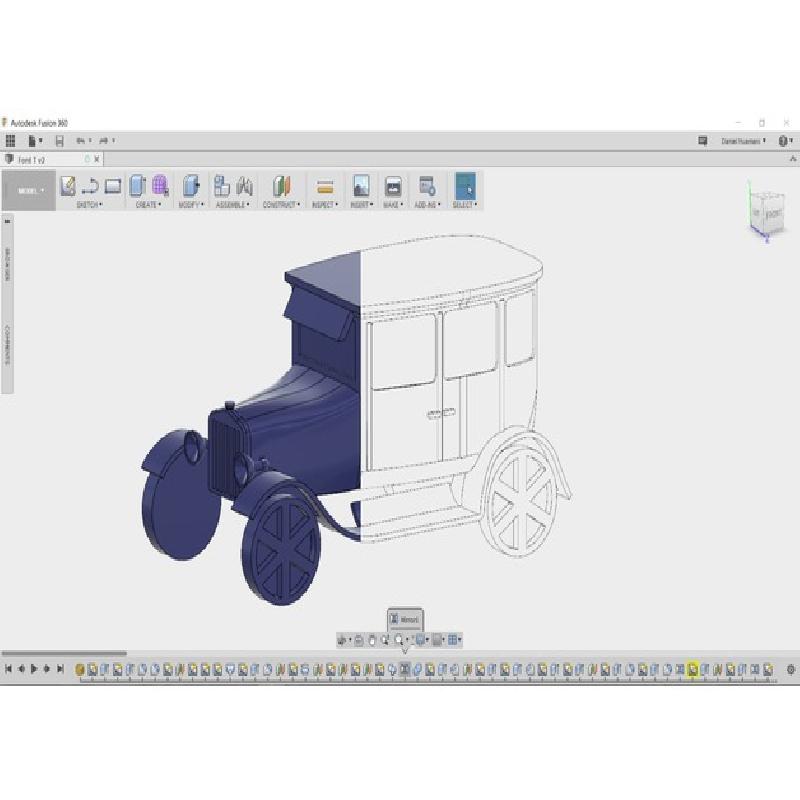
Task: Open the Data Panel grid icon
Action: click(x=11, y=141)
